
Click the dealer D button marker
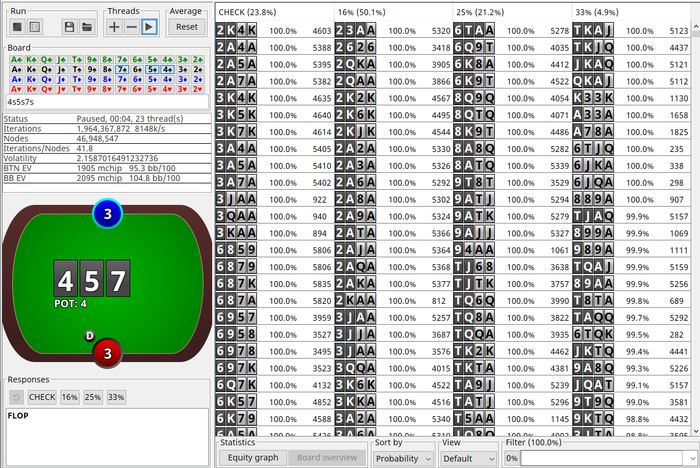tap(90, 336)
